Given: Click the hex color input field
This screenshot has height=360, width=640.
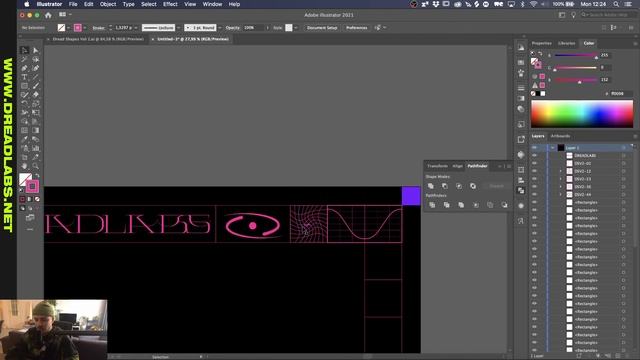Looking at the screenshot, I should [x=621, y=93].
